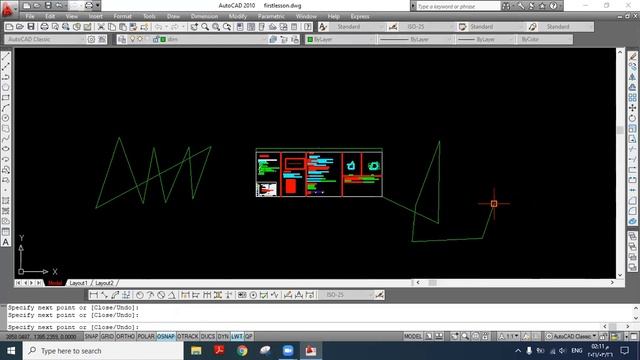Open the AutoCAD Classic workspace dropdown

[x=45, y=39]
